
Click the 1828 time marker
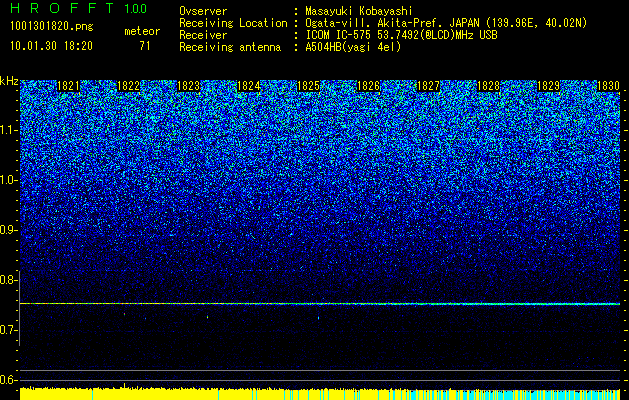point(489,86)
